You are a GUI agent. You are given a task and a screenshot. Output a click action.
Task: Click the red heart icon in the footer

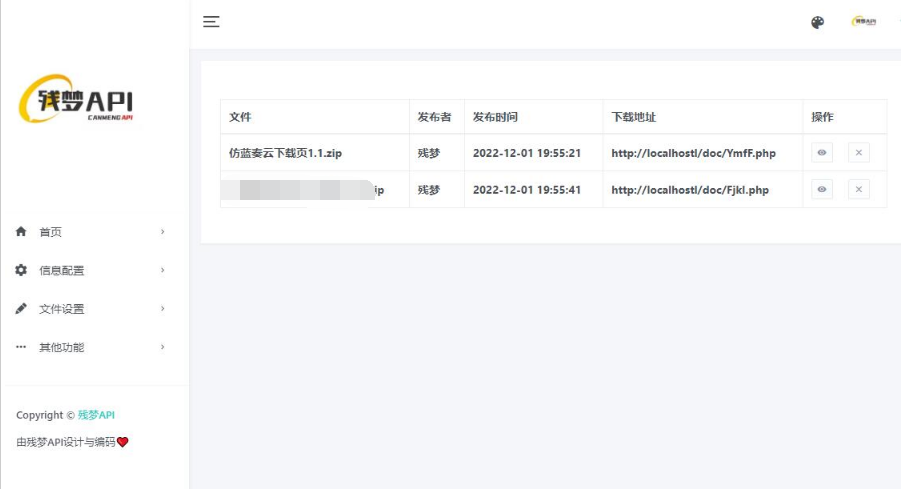123,442
